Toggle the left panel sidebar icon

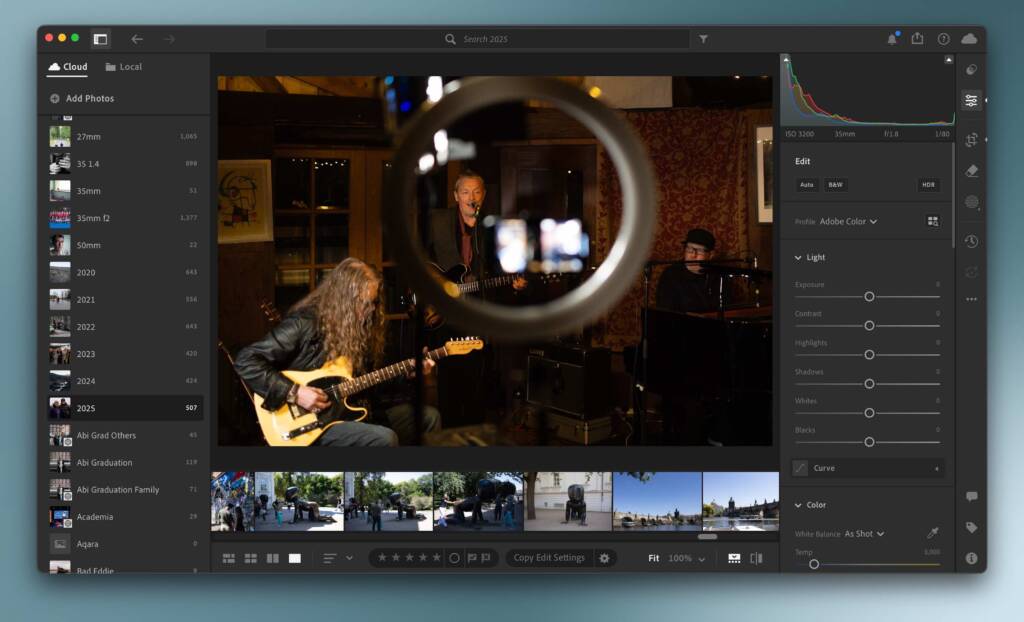[100, 39]
